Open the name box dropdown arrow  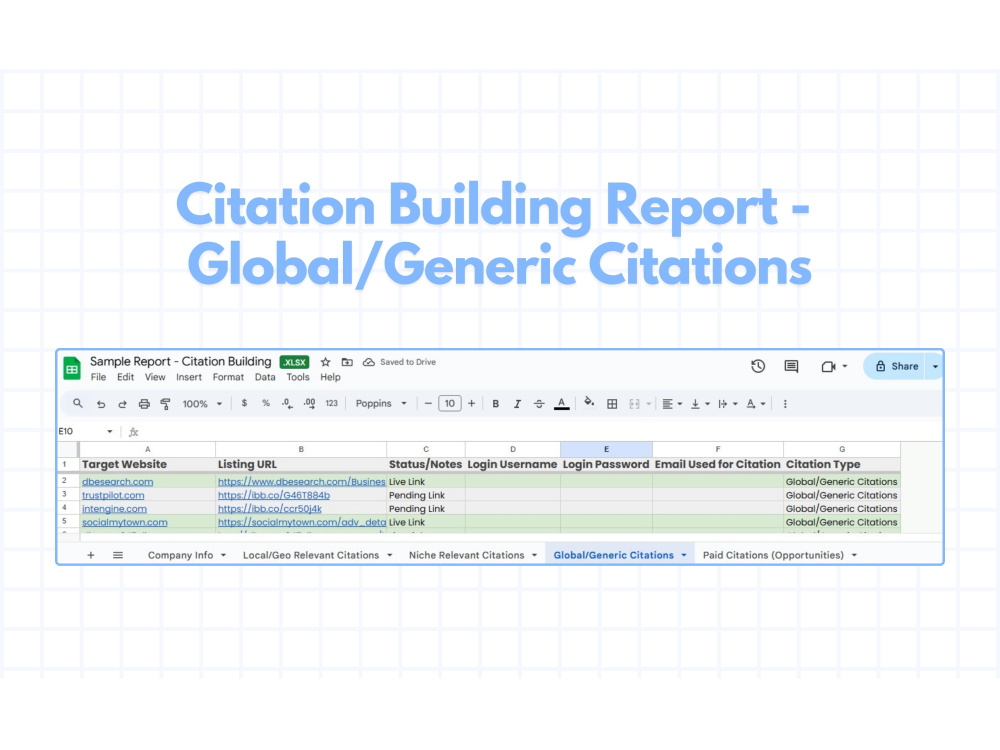[110, 432]
